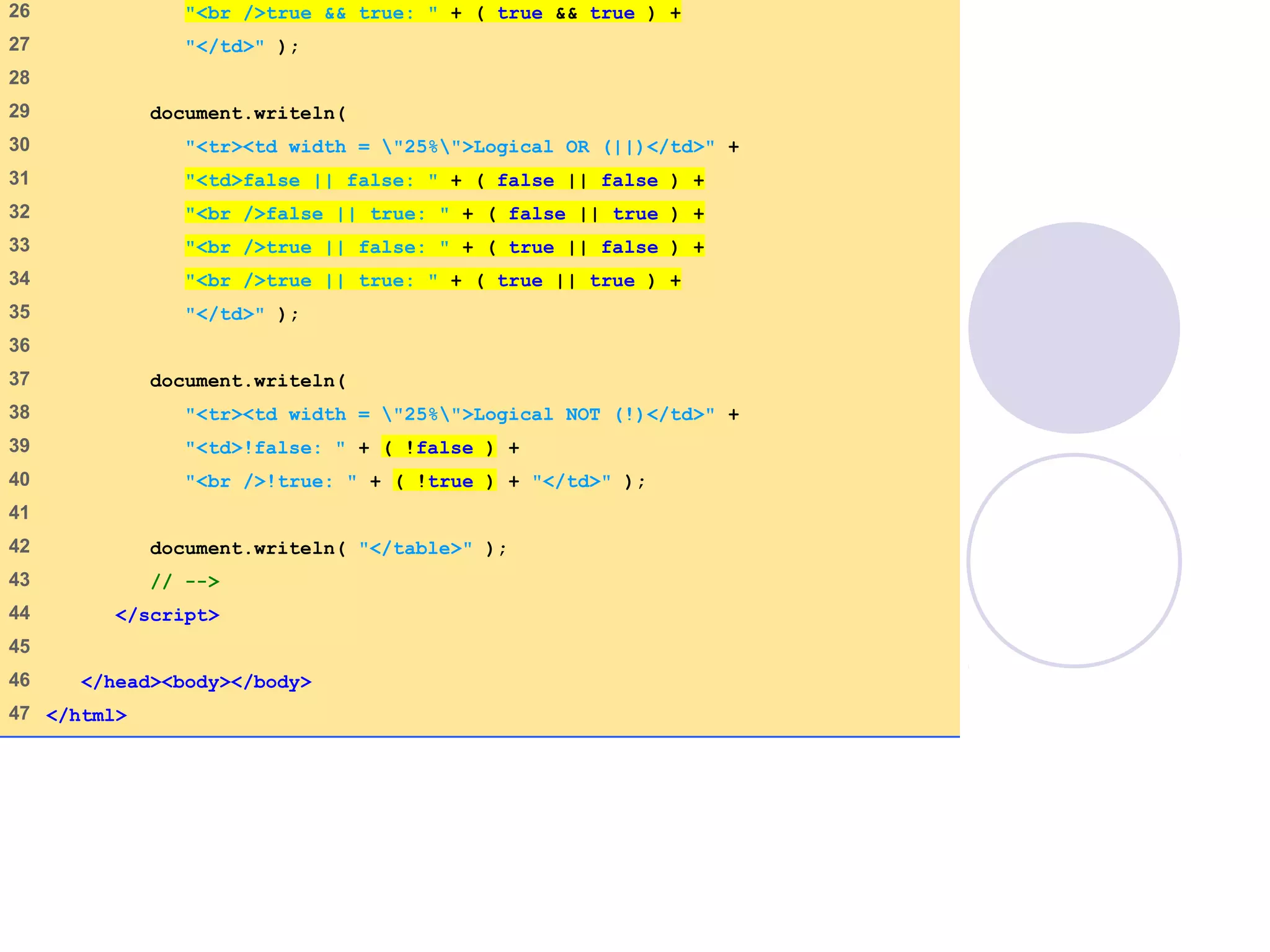Click the // --> comment line
Viewport: 1270px width, 952px height.
coord(185,581)
